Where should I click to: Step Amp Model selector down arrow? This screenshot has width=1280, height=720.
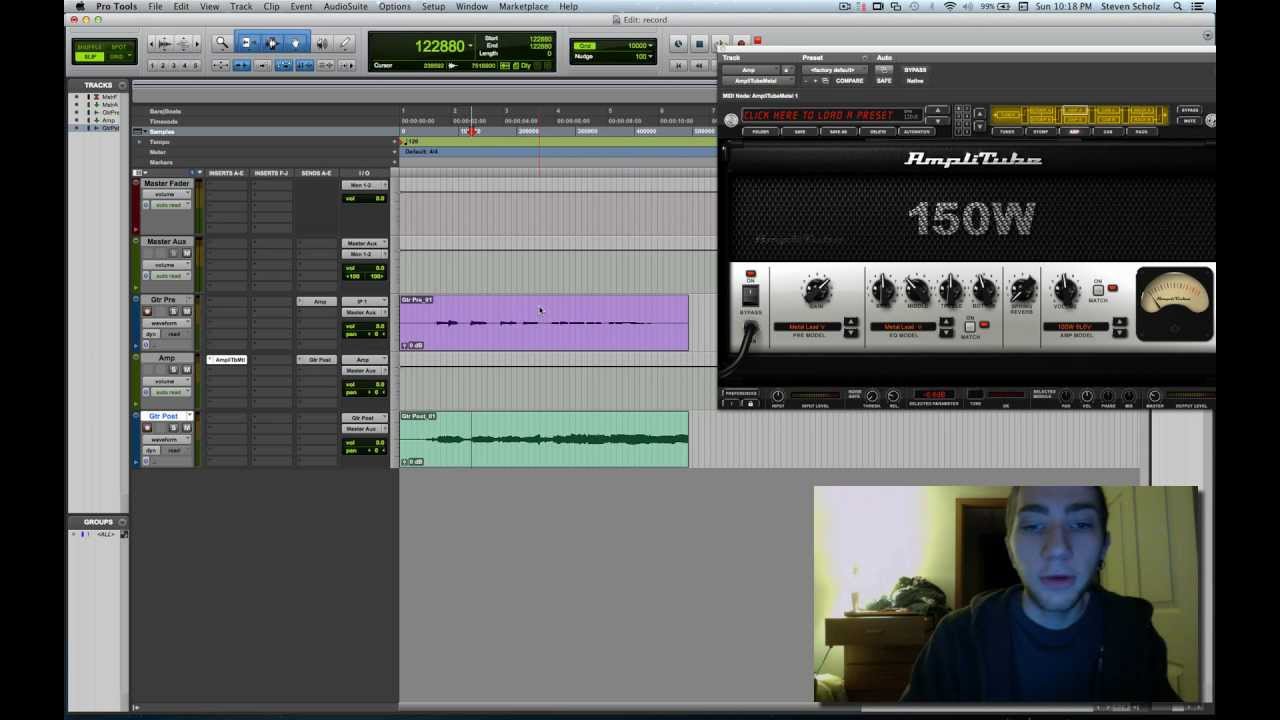tap(1119, 333)
